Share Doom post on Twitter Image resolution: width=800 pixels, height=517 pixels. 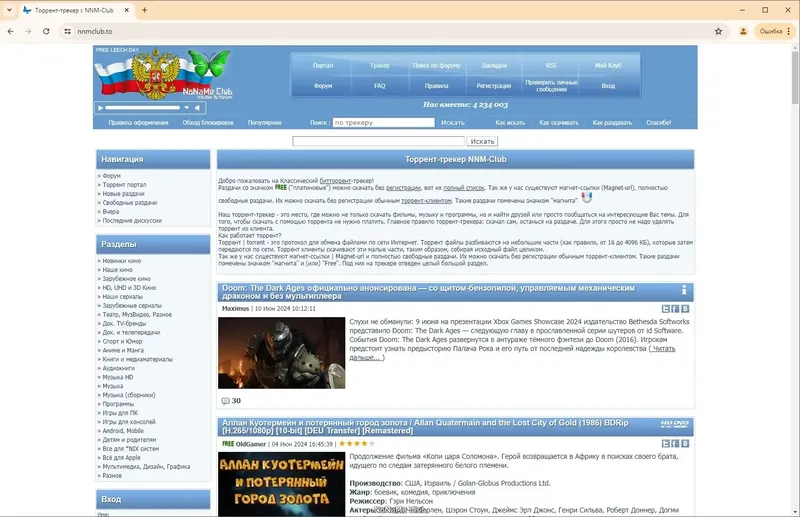point(666,309)
